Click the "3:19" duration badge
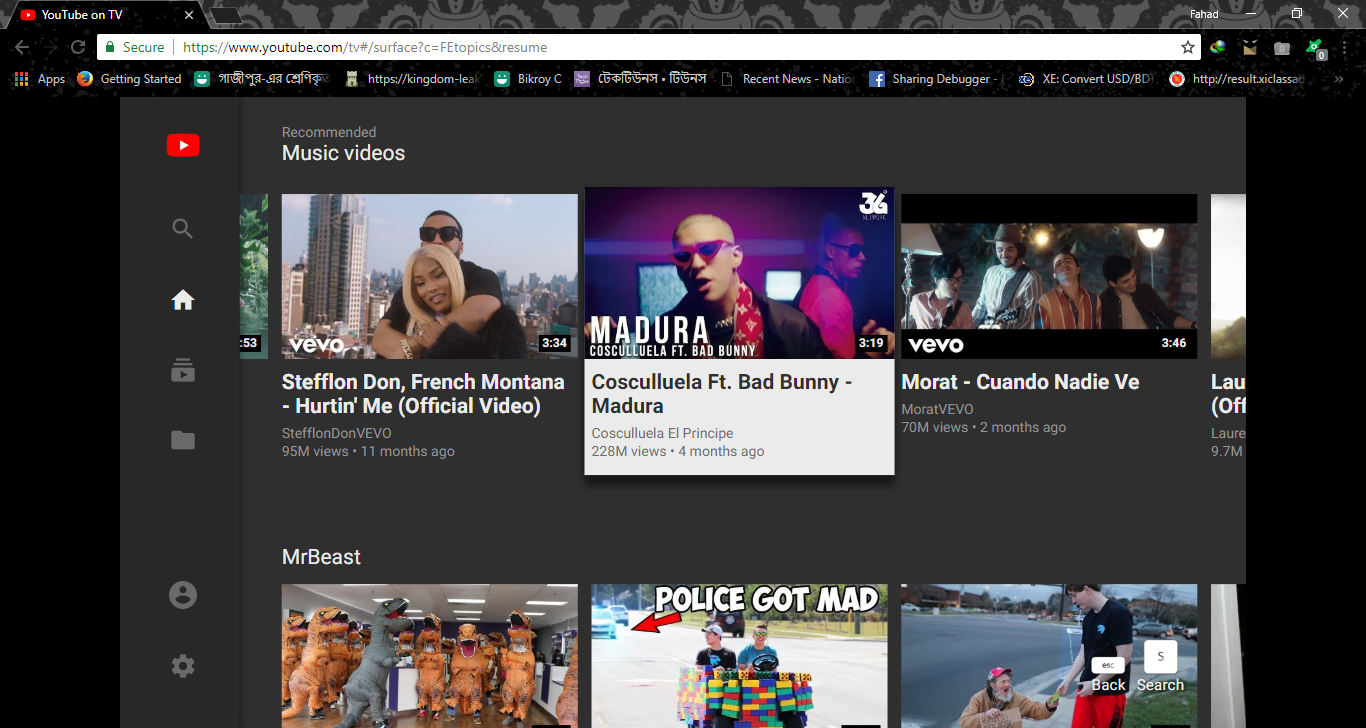This screenshot has width=1366, height=728. pos(871,343)
